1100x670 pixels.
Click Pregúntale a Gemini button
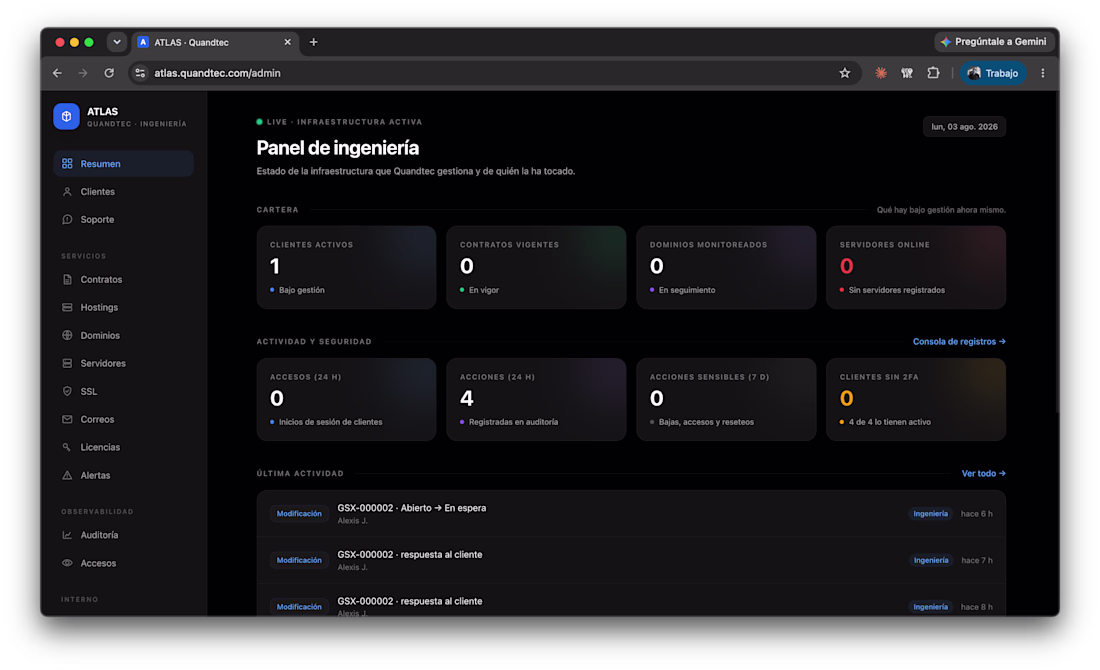tap(993, 41)
